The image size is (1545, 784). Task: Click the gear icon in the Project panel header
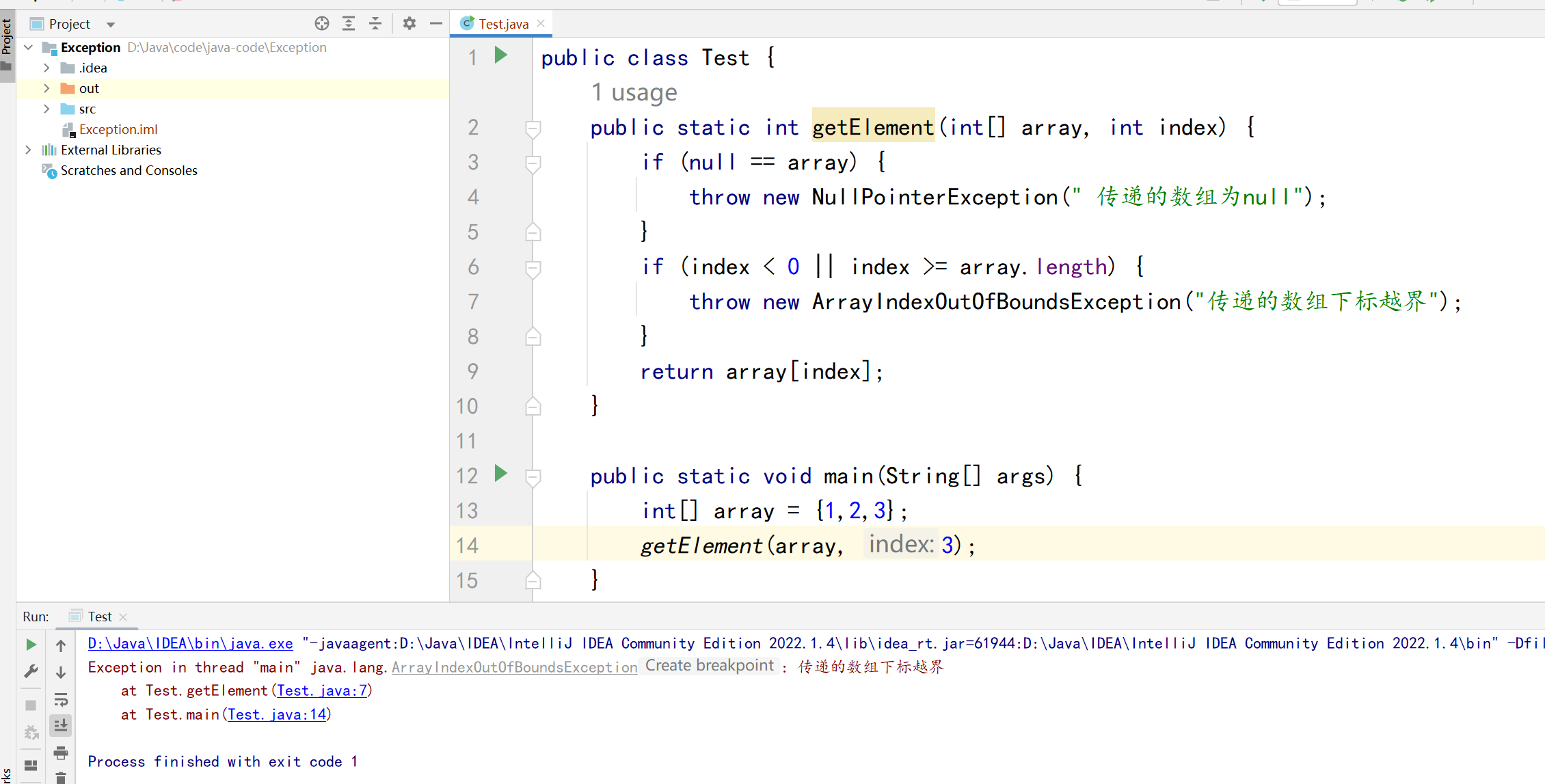[409, 24]
